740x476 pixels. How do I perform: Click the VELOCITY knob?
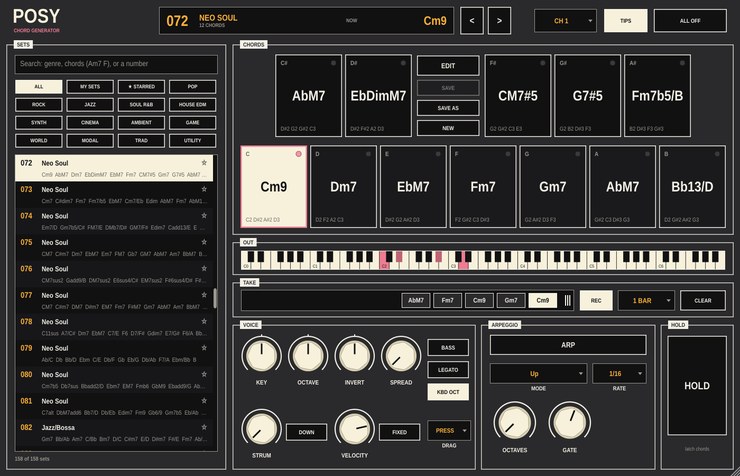click(354, 428)
